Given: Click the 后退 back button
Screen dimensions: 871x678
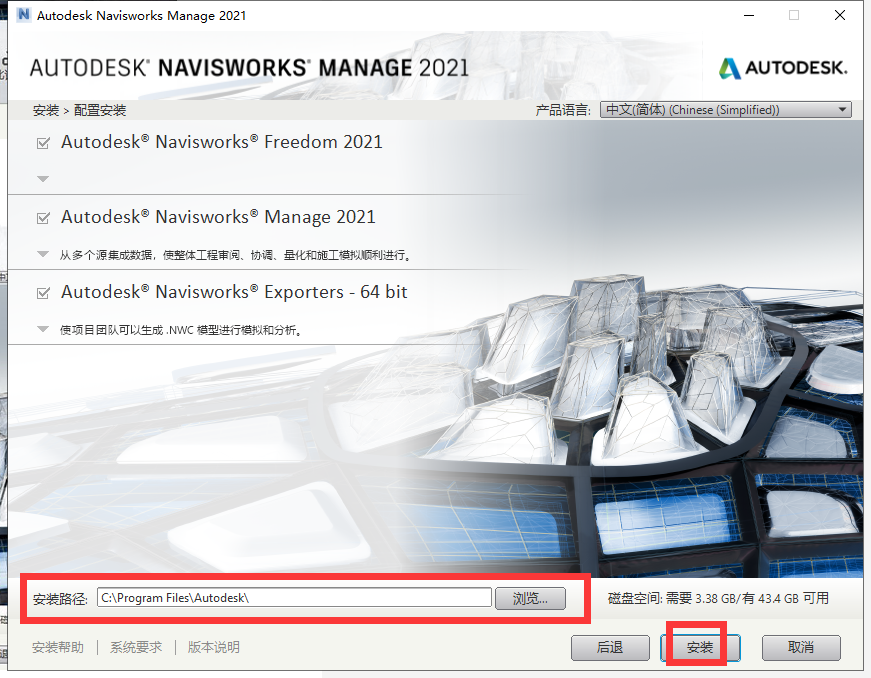Looking at the screenshot, I should [610, 647].
